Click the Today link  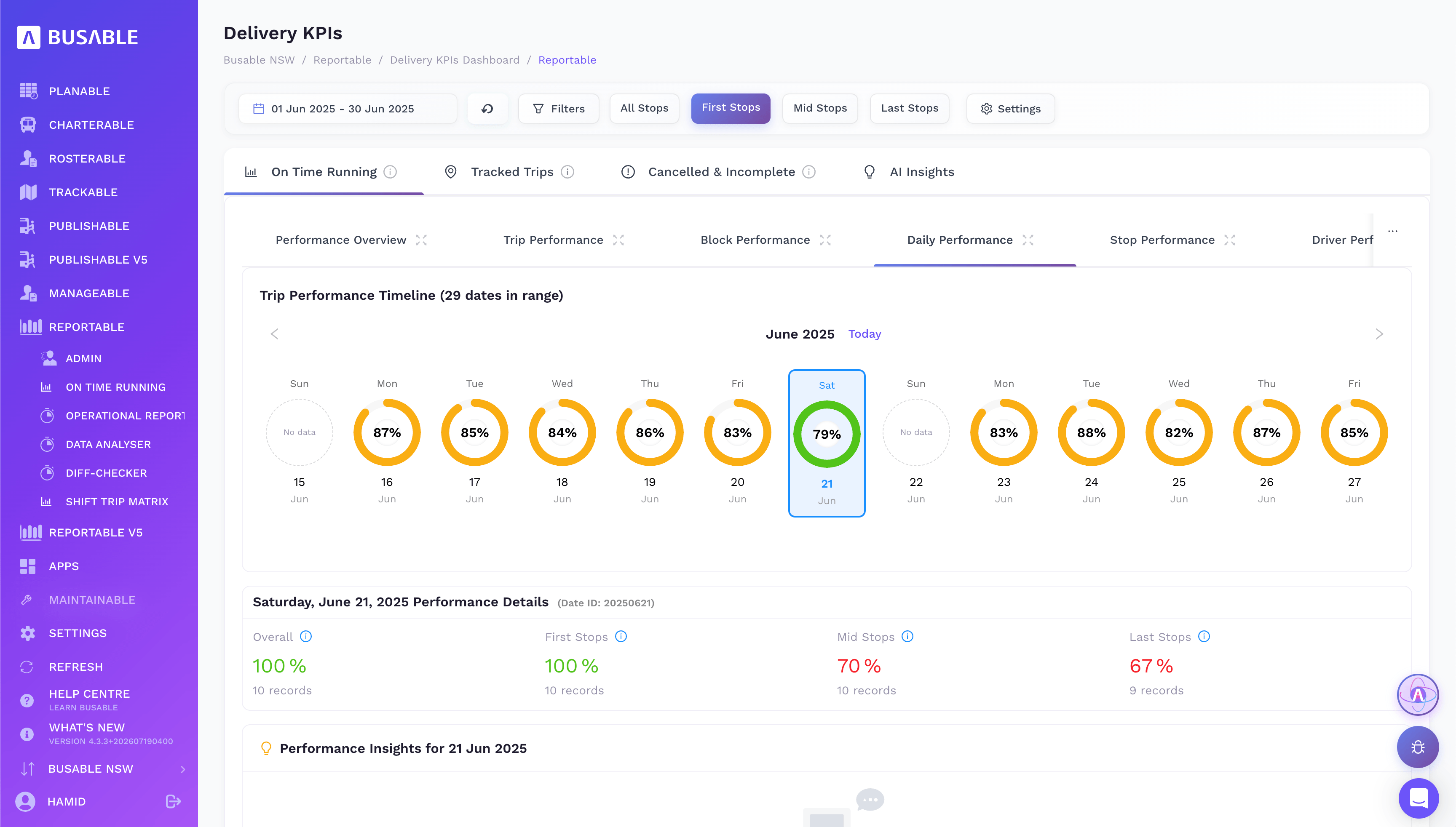click(x=864, y=334)
